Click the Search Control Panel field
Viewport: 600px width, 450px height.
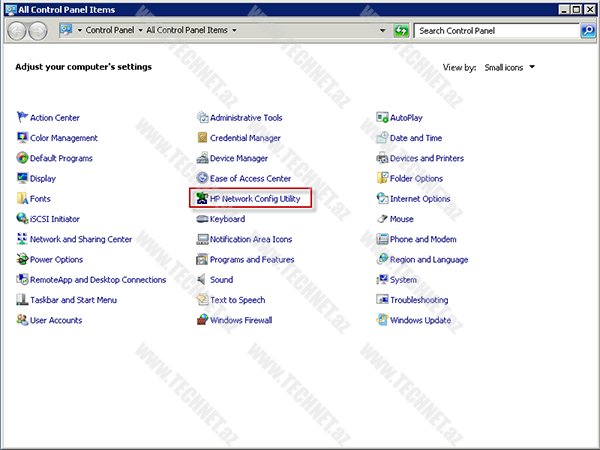[x=495, y=31]
